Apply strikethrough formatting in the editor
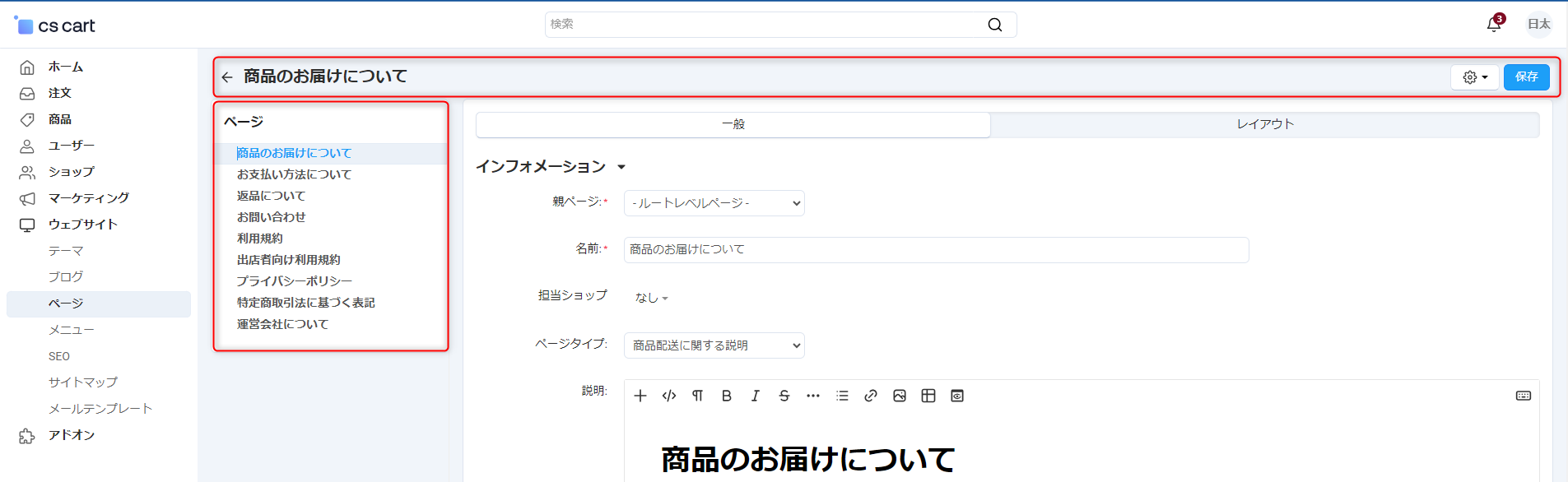The height and width of the screenshot is (482, 1568). (784, 396)
